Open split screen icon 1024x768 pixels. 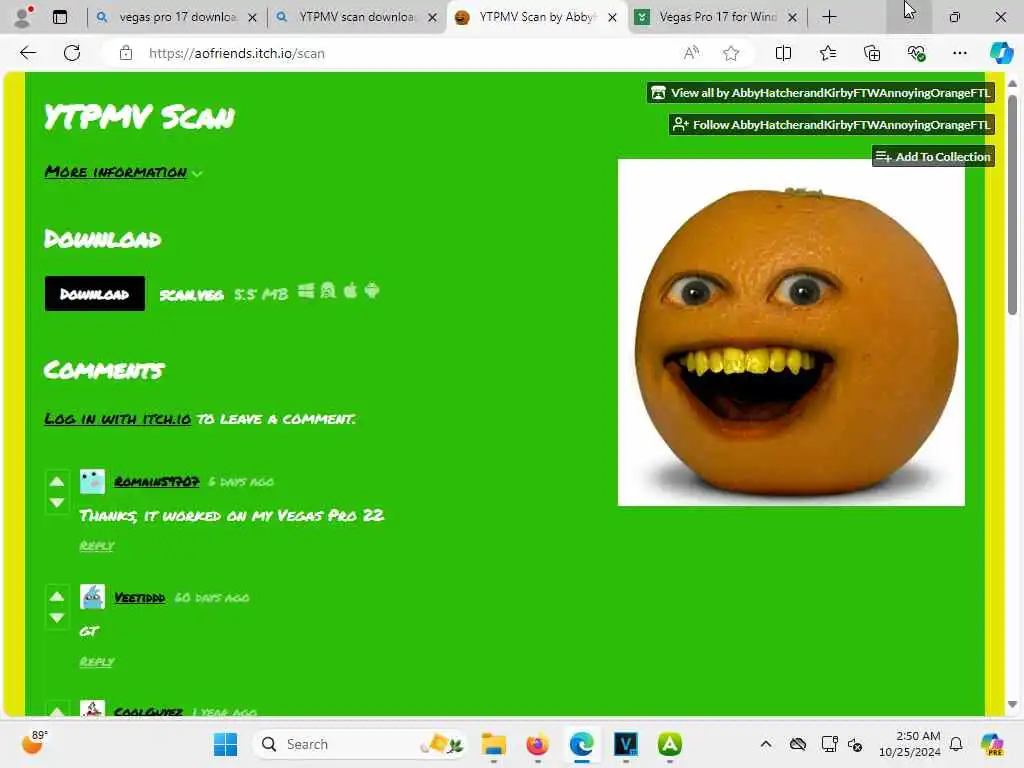(x=783, y=53)
